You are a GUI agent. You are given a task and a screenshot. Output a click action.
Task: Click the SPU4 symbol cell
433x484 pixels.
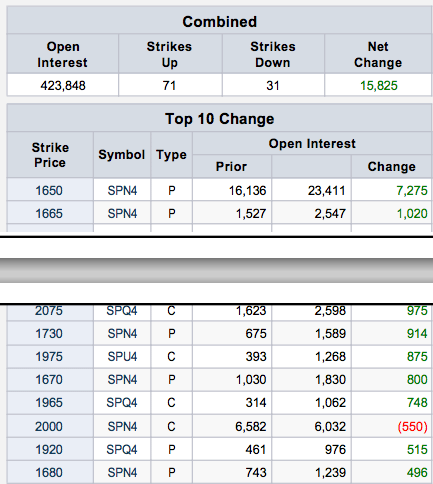(122, 356)
